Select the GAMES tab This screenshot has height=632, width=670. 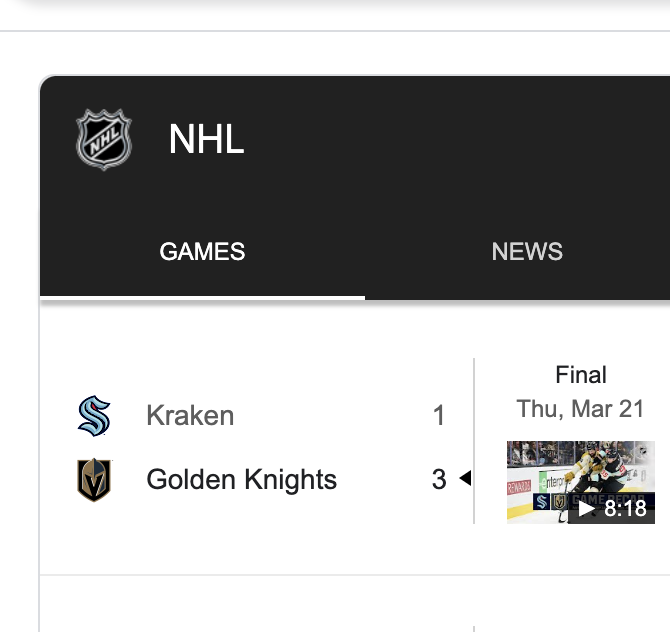point(202,251)
